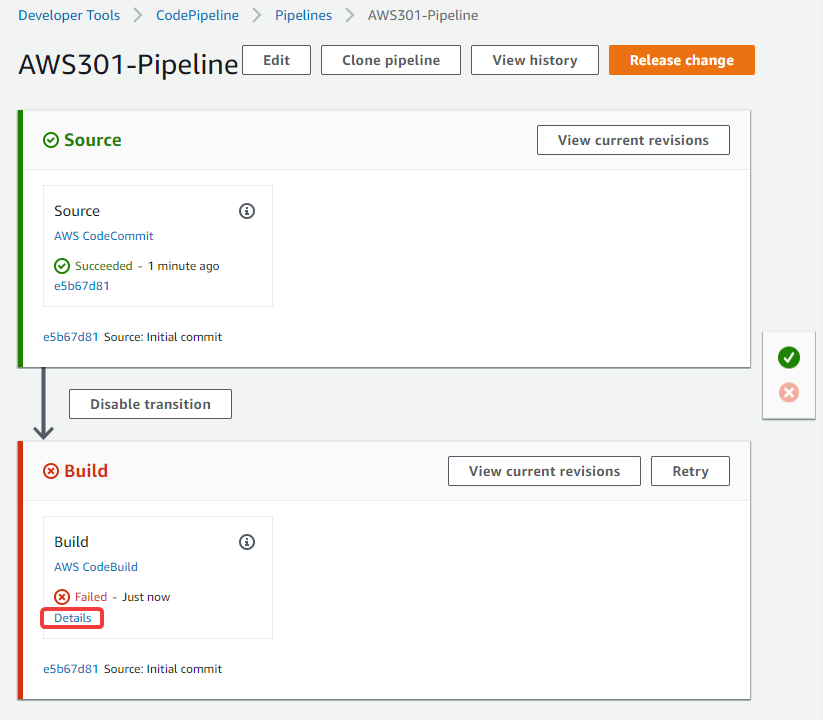823x720 pixels.
Task: Click the green succeeded checkmark in side panel
Action: click(x=788, y=358)
